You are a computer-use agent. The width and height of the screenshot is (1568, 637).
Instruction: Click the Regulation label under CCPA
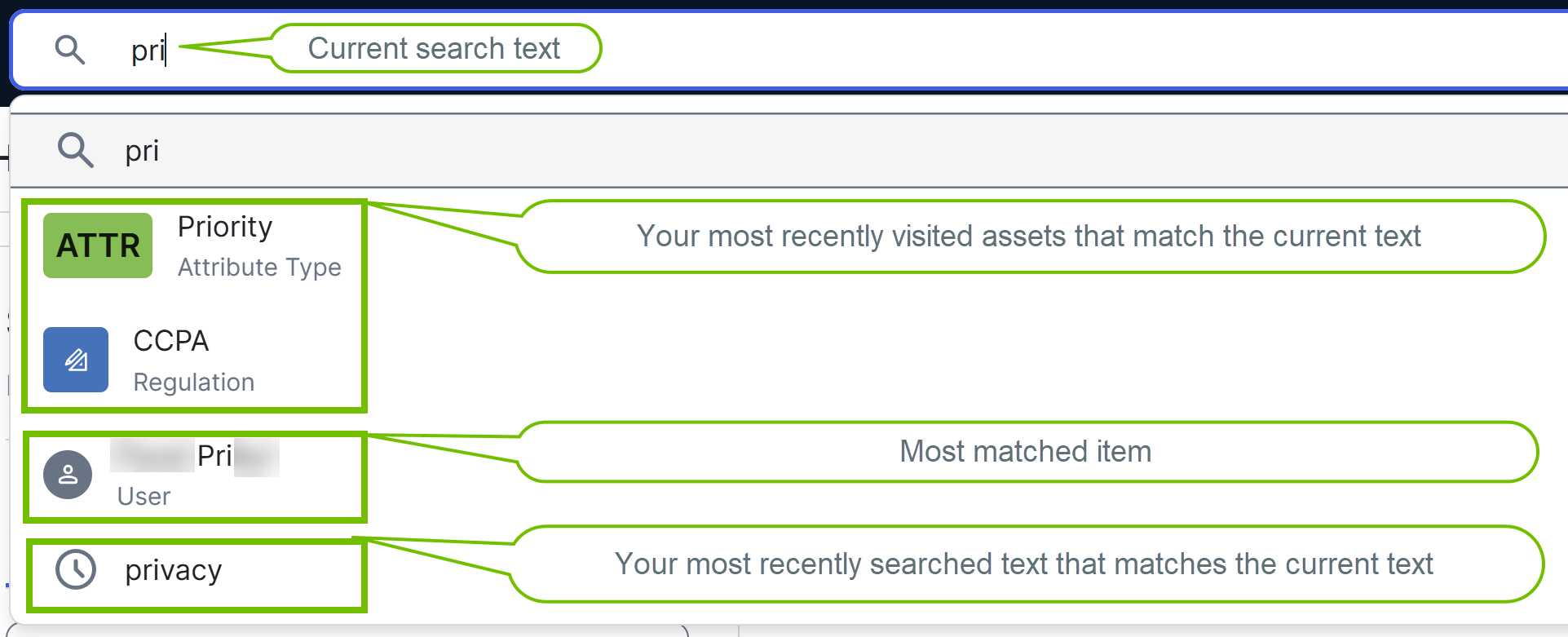[x=194, y=382]
